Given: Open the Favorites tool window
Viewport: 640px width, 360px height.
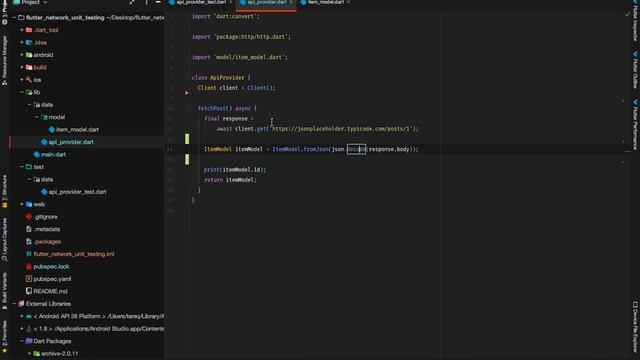Looking at the screenshot, I should tap(4, 337).
